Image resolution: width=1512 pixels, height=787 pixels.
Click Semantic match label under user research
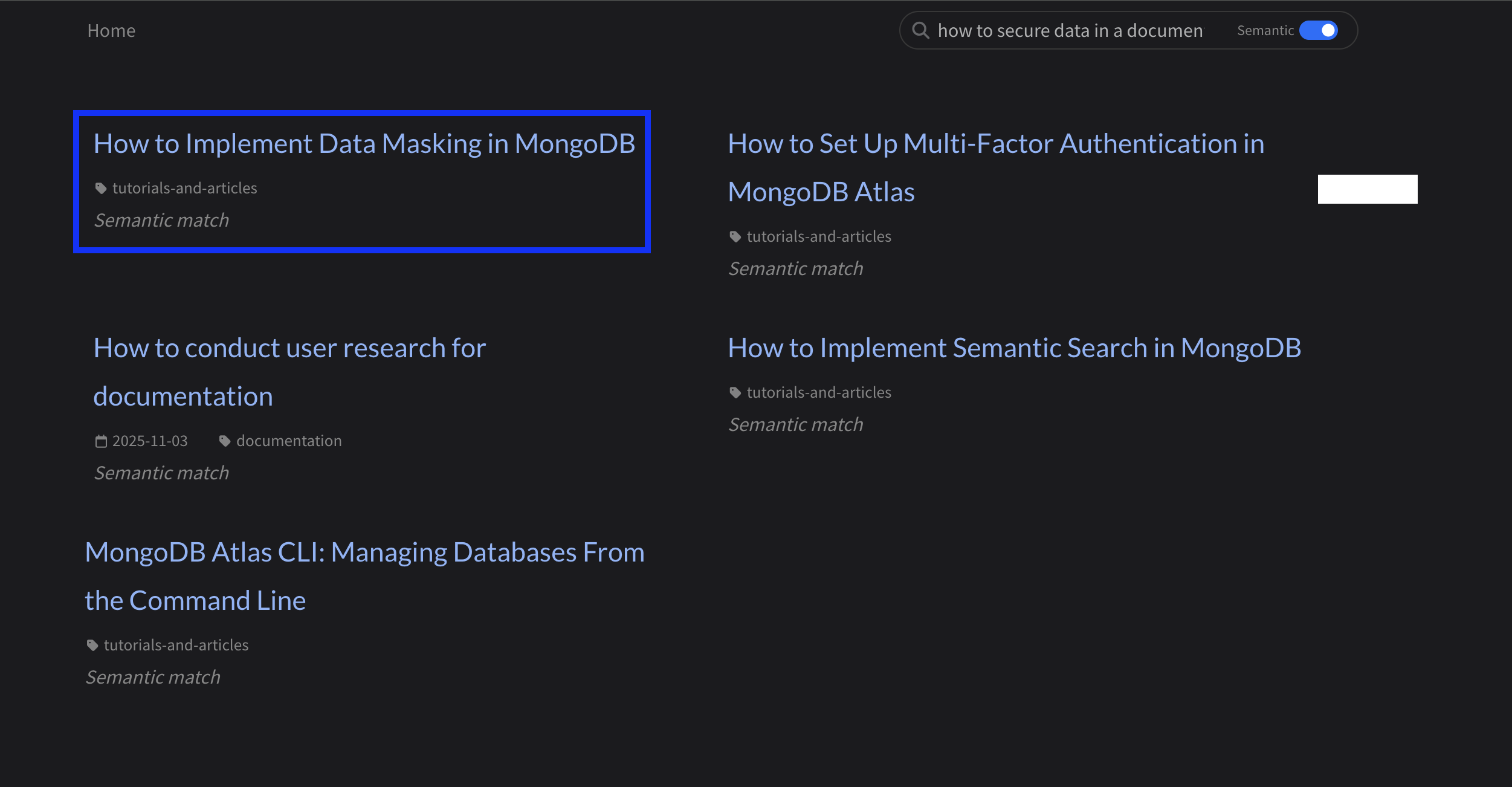[x=162, y=473]
